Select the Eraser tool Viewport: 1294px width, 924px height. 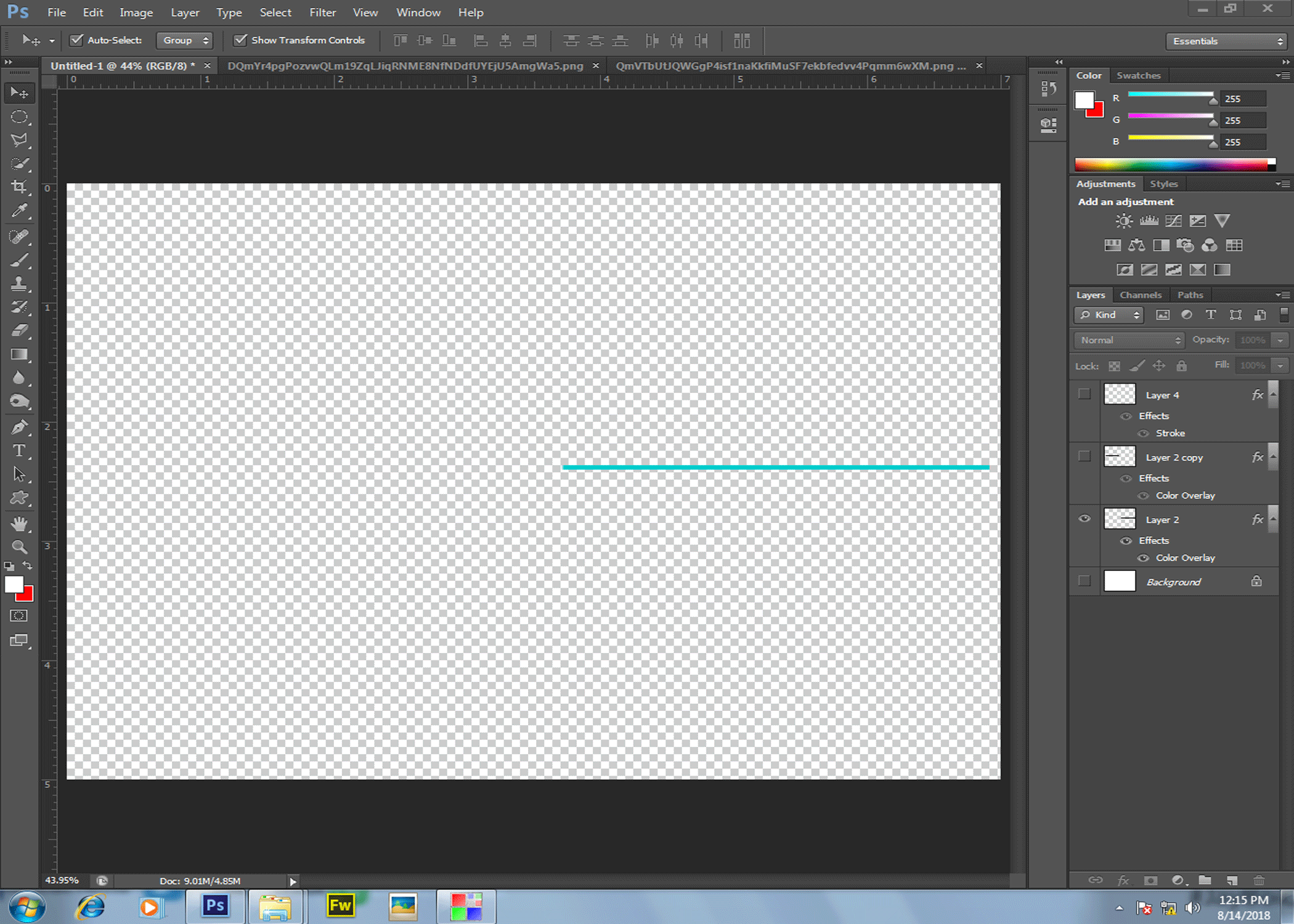coord(19,331)
